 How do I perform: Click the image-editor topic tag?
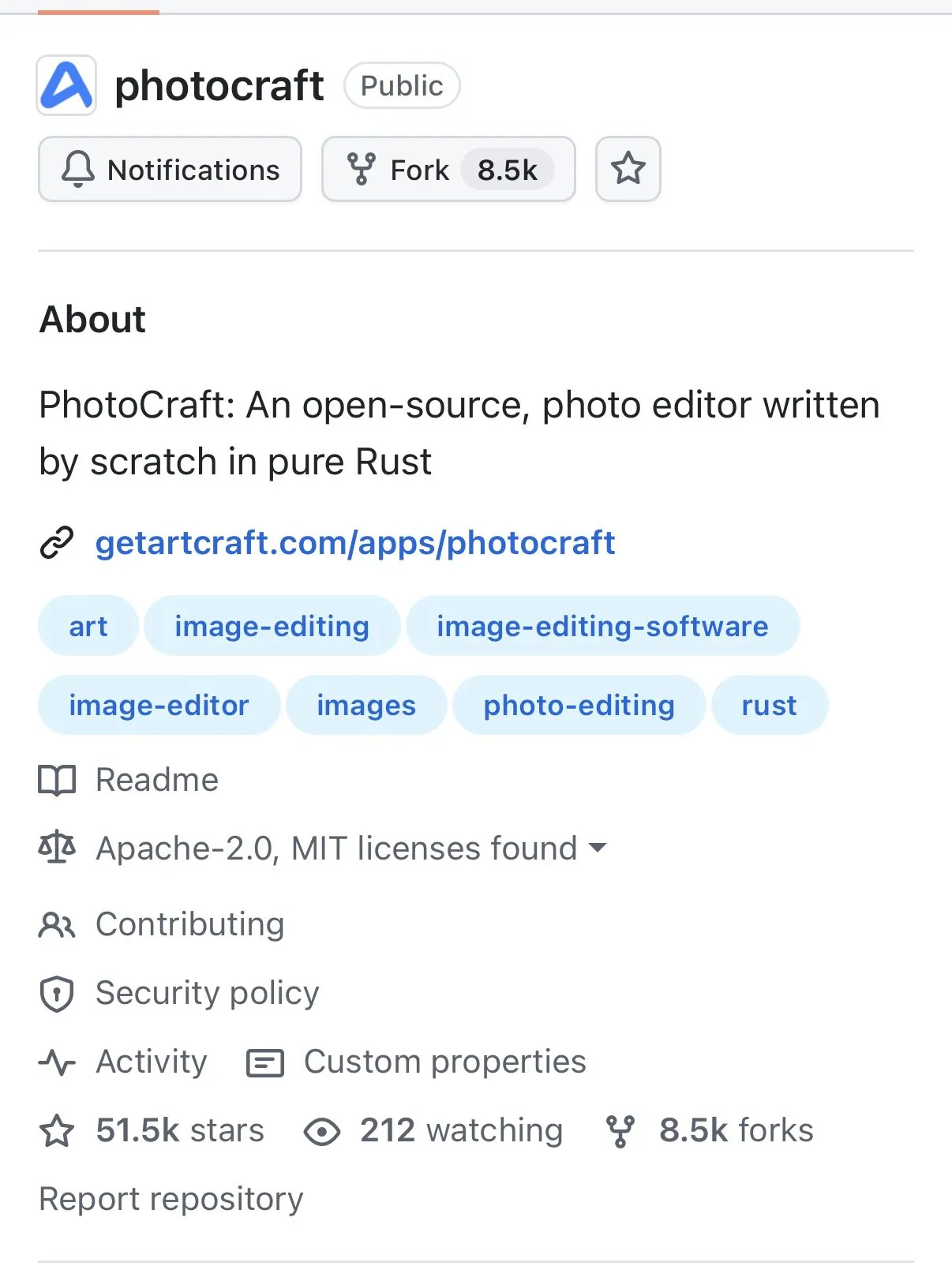pos(159,705)
